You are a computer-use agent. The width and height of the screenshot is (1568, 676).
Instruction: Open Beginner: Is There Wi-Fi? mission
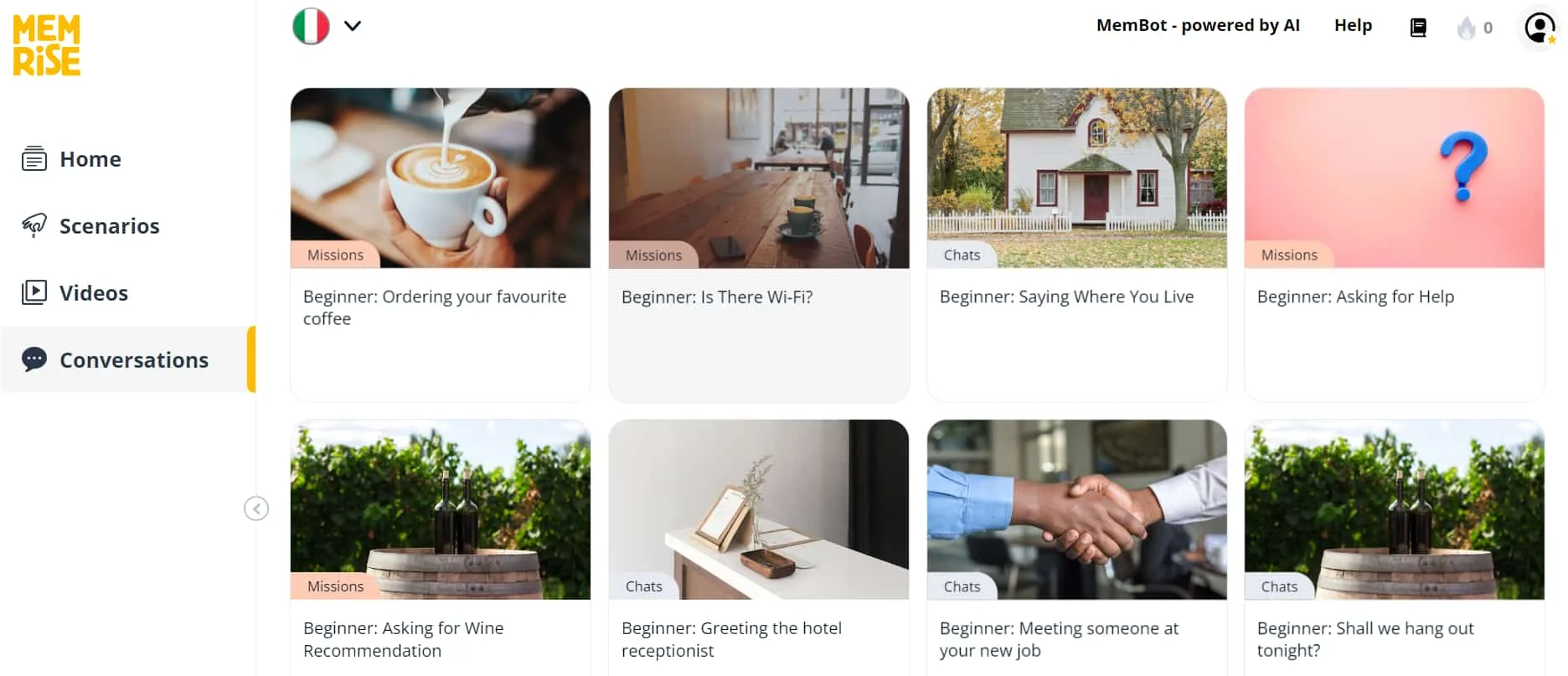coord(759,245)
